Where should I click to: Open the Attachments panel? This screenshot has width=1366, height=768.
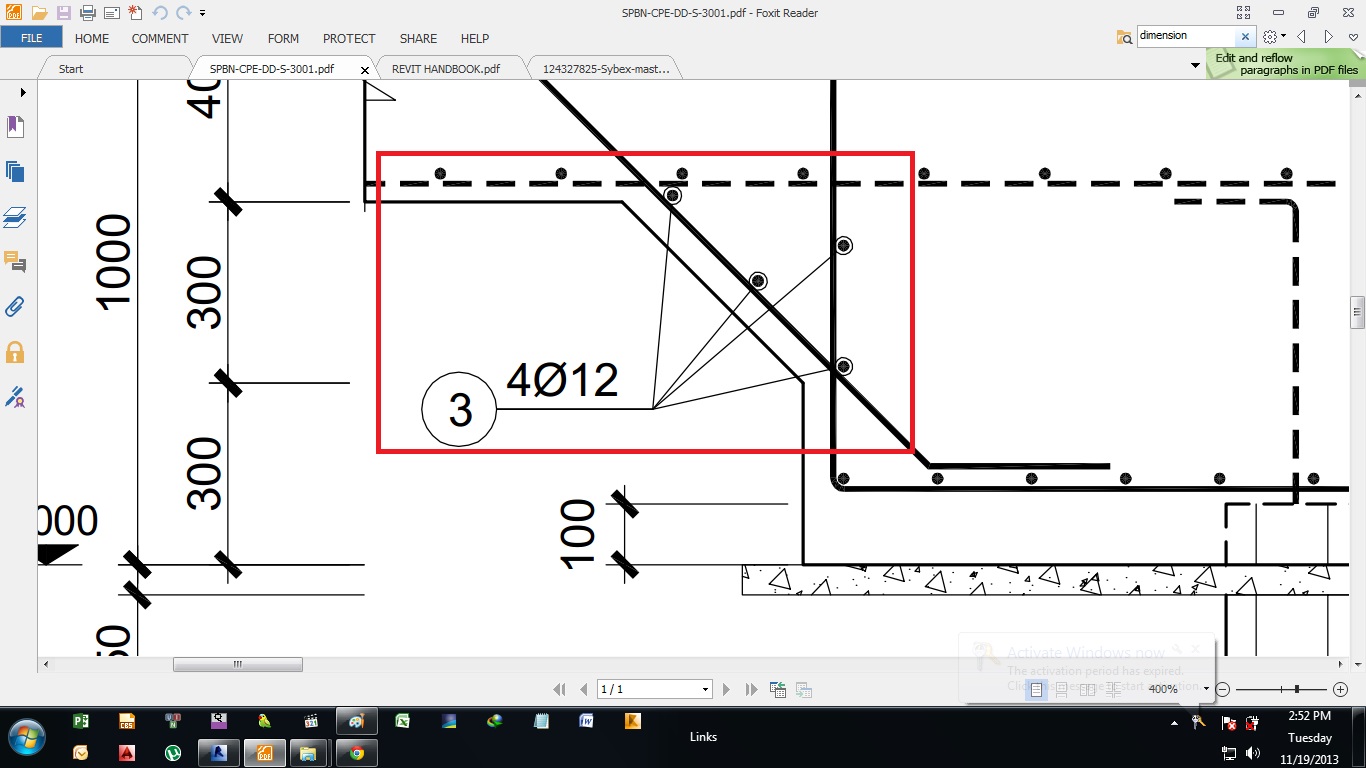(15, 306)
